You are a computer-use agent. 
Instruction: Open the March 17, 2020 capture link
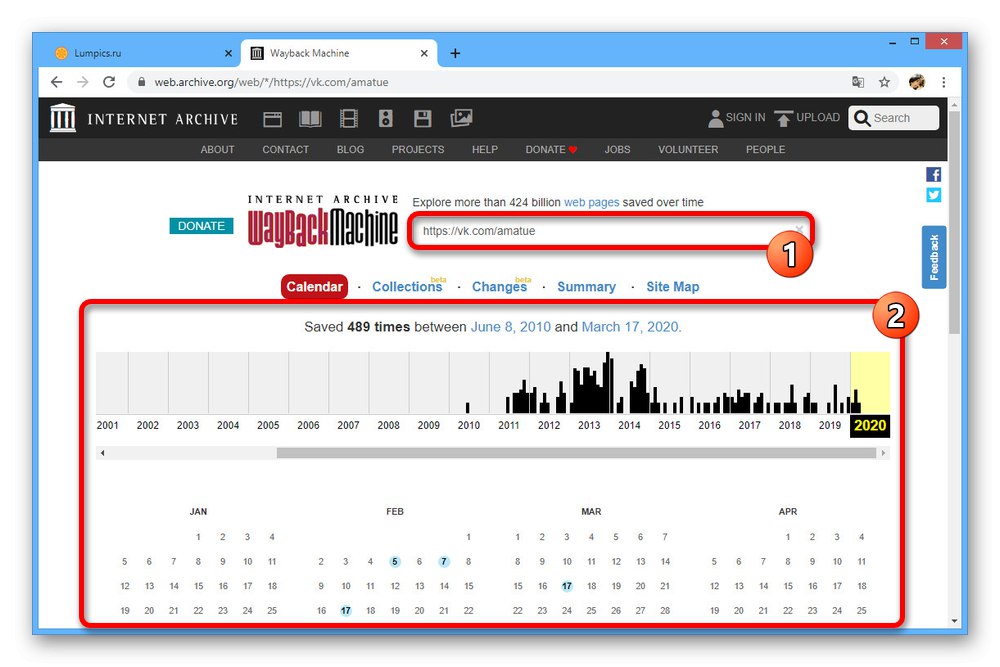pyautogui.click(x=630, y=327)
